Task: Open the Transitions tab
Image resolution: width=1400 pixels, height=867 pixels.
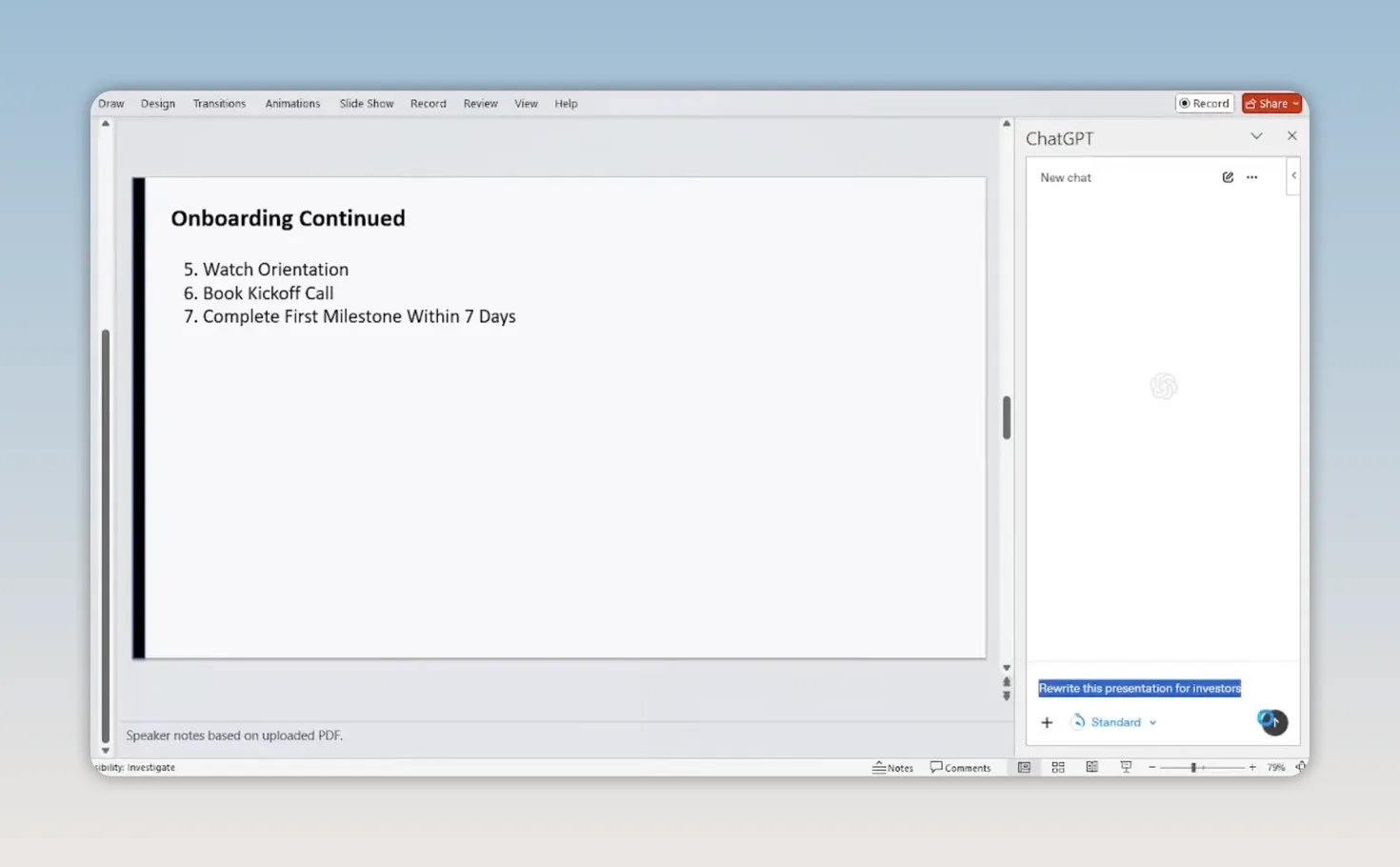Action: [x=219, y=103]
